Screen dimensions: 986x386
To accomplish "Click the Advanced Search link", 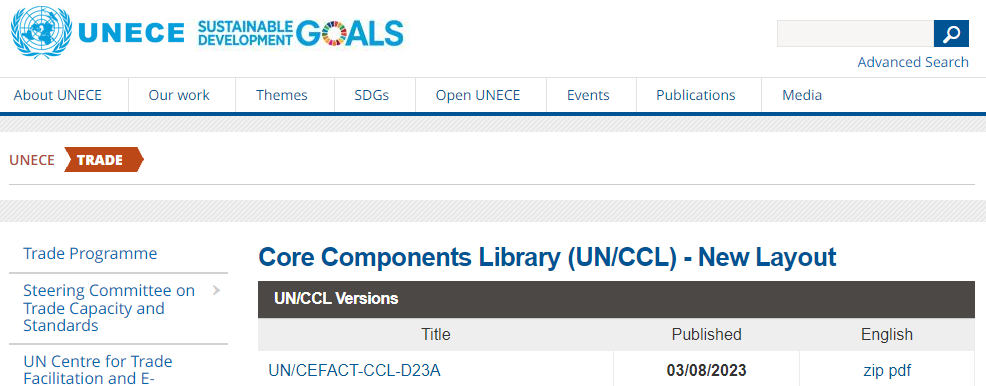I will coord(913,62).
